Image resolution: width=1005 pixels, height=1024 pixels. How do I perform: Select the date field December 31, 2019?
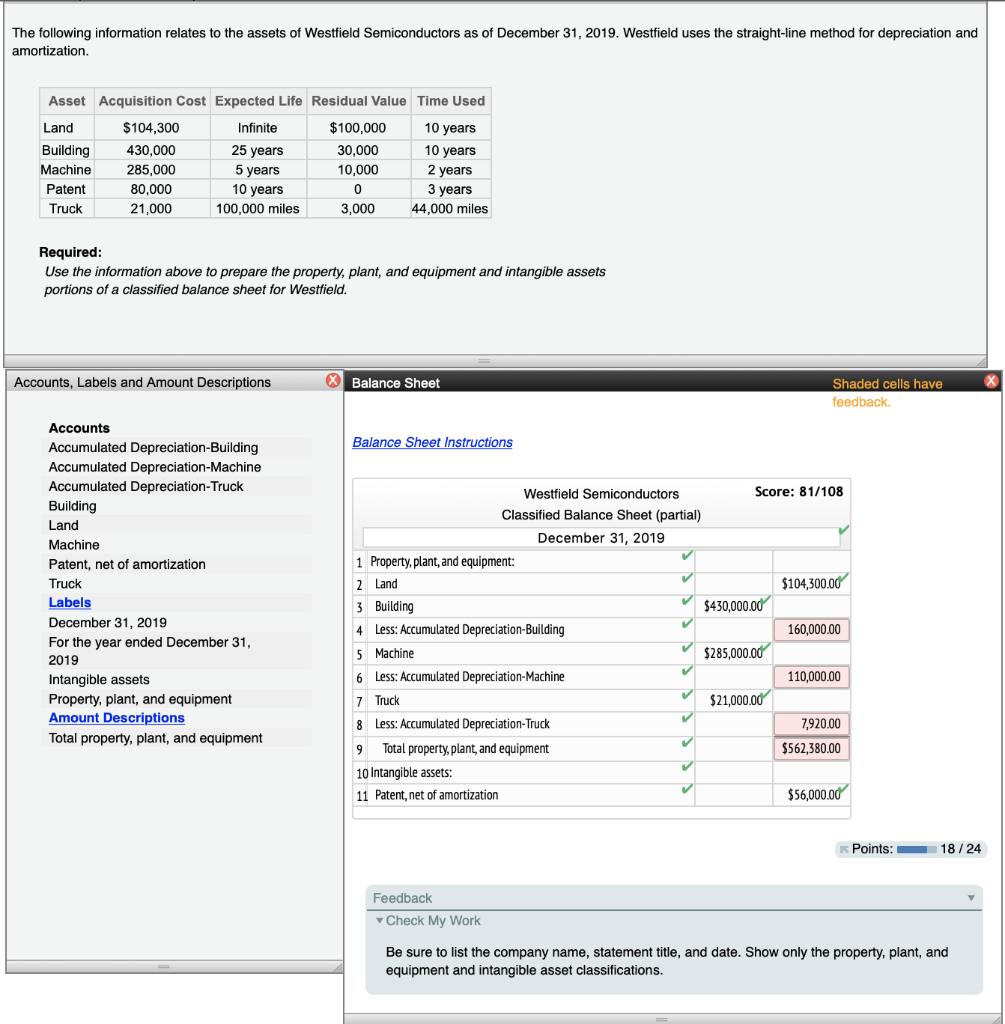pos(601,537)
